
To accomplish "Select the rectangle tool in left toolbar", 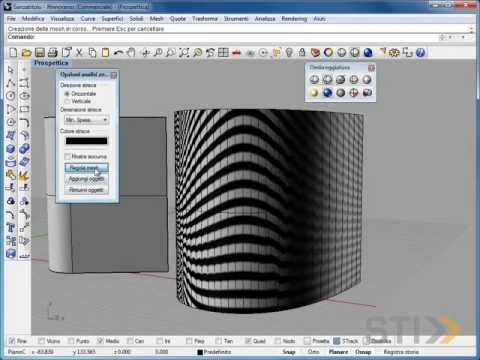I will point(24,109).
